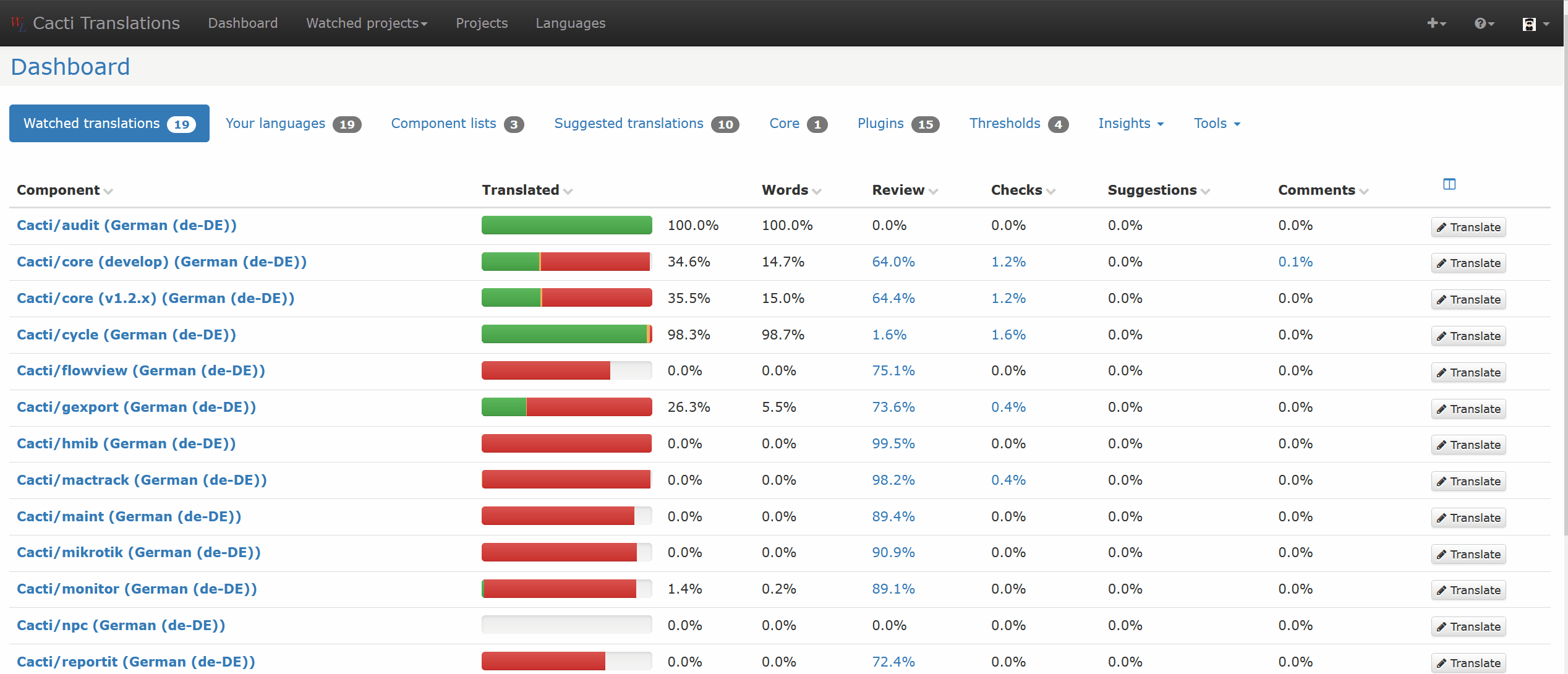Open Cacti/mactrack German component link
Viewport: 1568px width, 674px height.
click(x=142, y=480)
